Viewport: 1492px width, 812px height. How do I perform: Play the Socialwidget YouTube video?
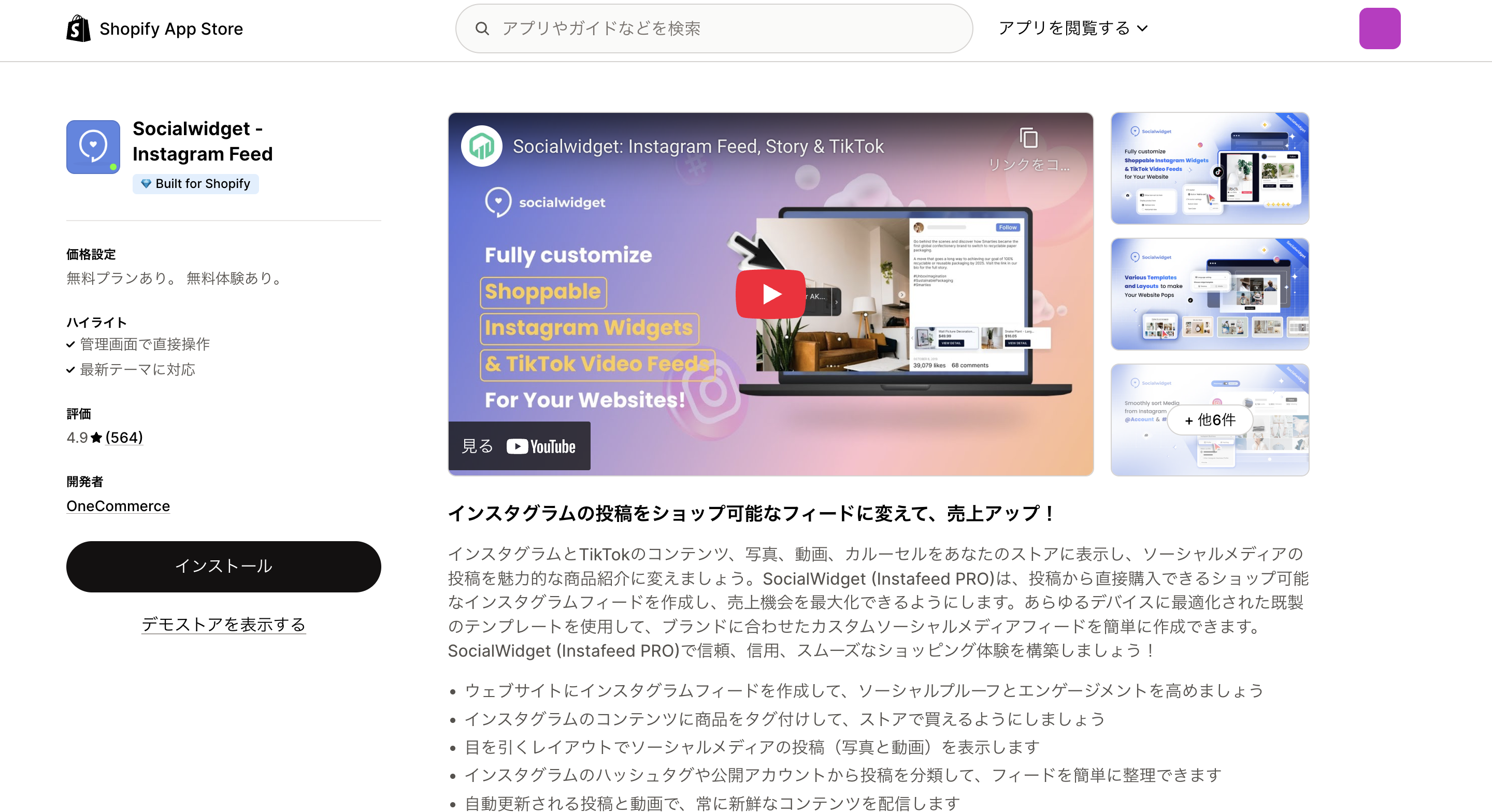(771, 294)
